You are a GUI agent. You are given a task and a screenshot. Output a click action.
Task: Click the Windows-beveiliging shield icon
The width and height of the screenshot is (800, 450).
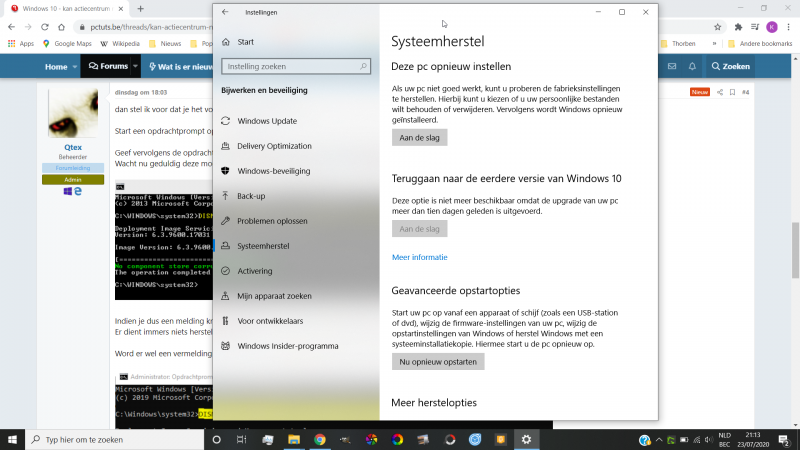tap(226, 171)
